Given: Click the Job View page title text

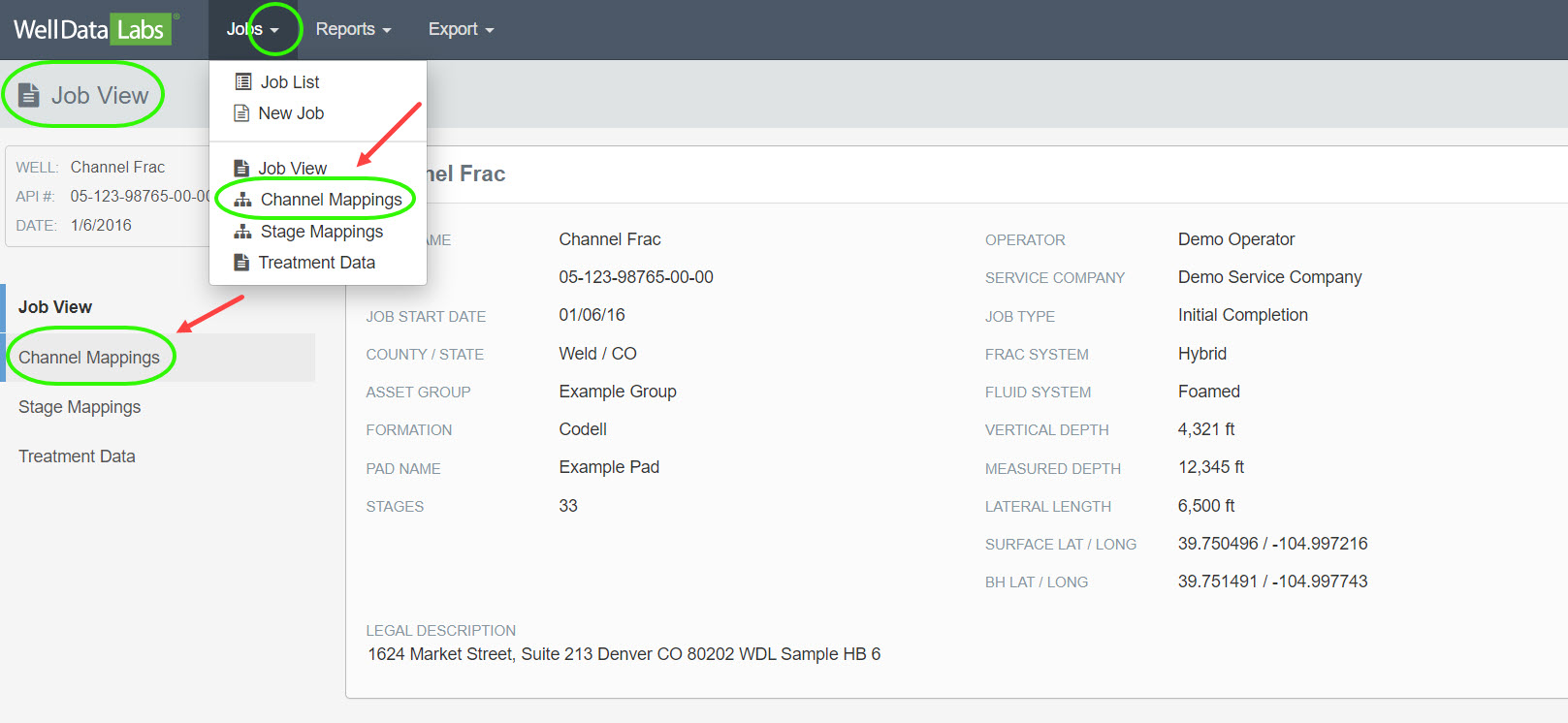Looking at the screenshot, I should pyautogui.click(x=100, y=95).
